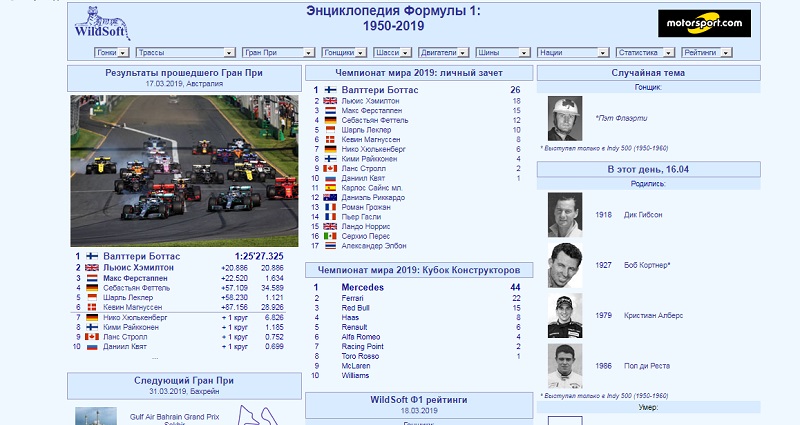The width and height of the screenshot is (800, 425).
Task: Click the British flag next to Льюис Хэмилтон in race results
Action: pos(92,268)
